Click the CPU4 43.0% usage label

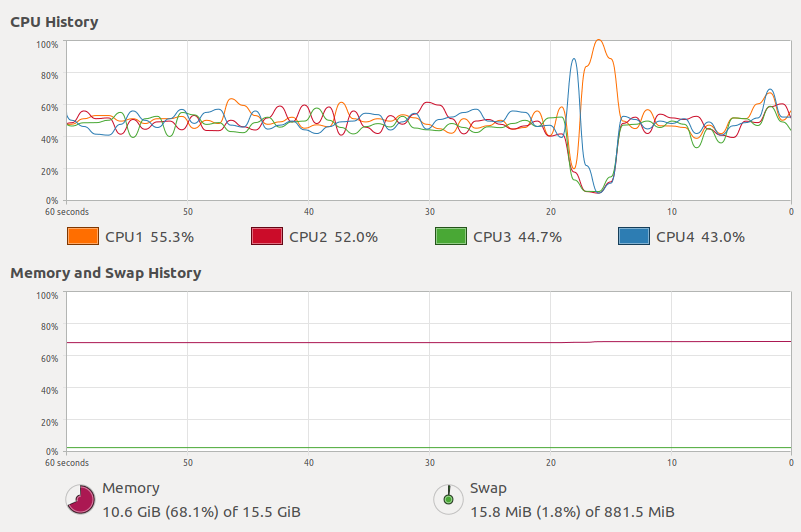(701, 238)
